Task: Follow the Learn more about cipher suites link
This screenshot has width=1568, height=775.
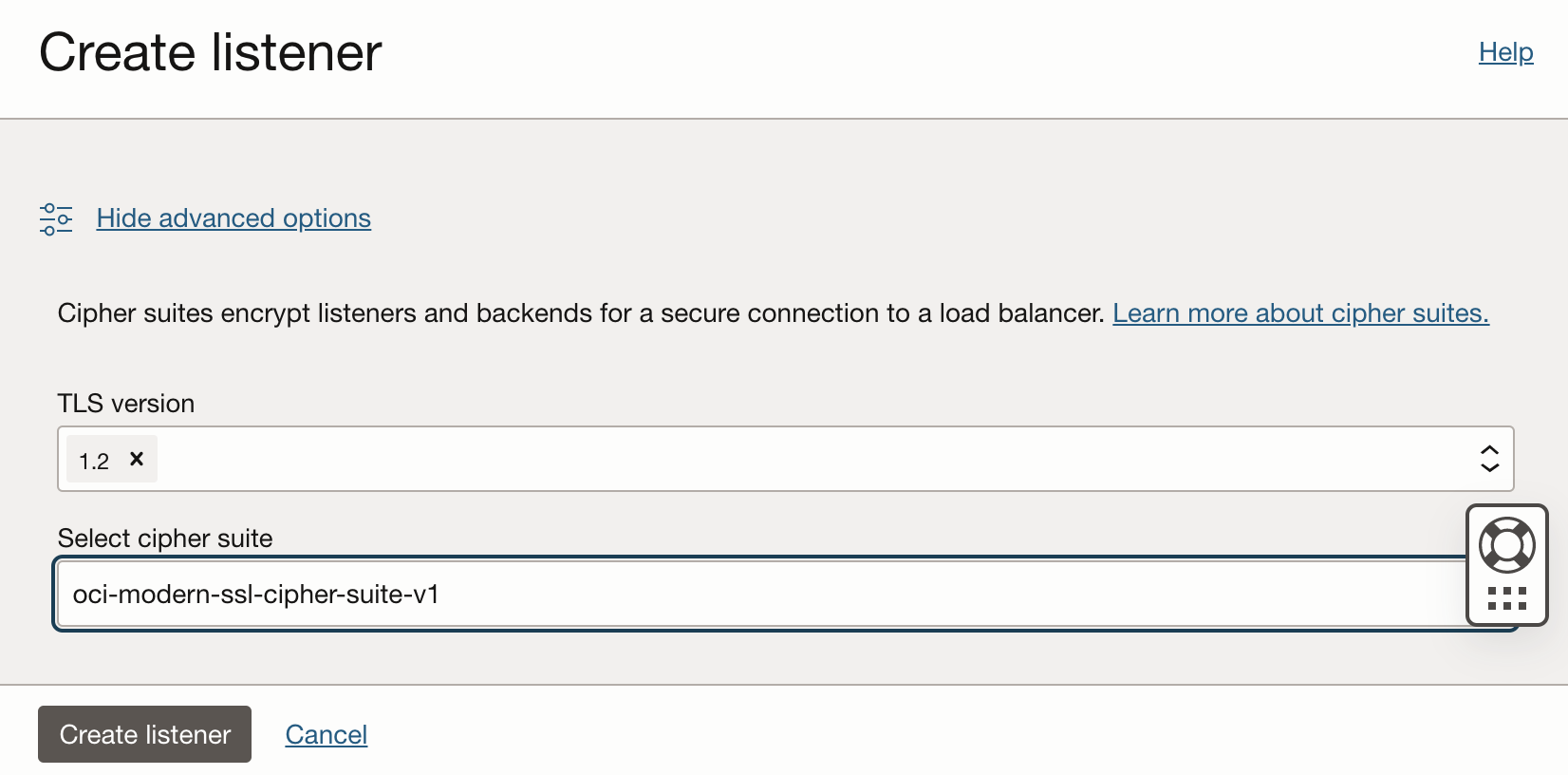Action: (1300, 313)
